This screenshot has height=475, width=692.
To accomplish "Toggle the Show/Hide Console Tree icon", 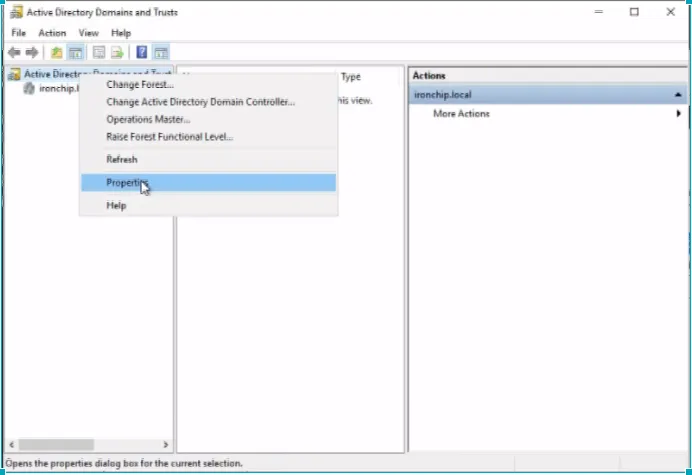I will pyautogui.click(x=75, y=53).
